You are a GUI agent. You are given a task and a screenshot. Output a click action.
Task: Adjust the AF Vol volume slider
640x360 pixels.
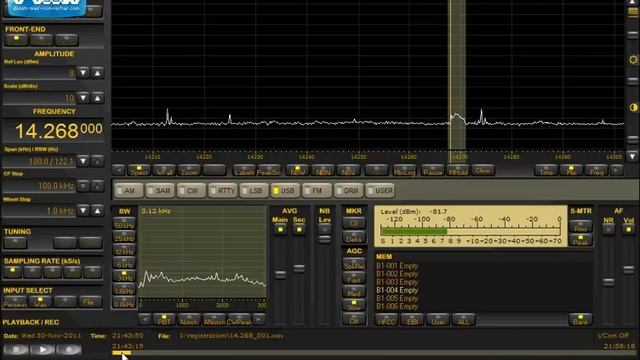click(629, 269)
